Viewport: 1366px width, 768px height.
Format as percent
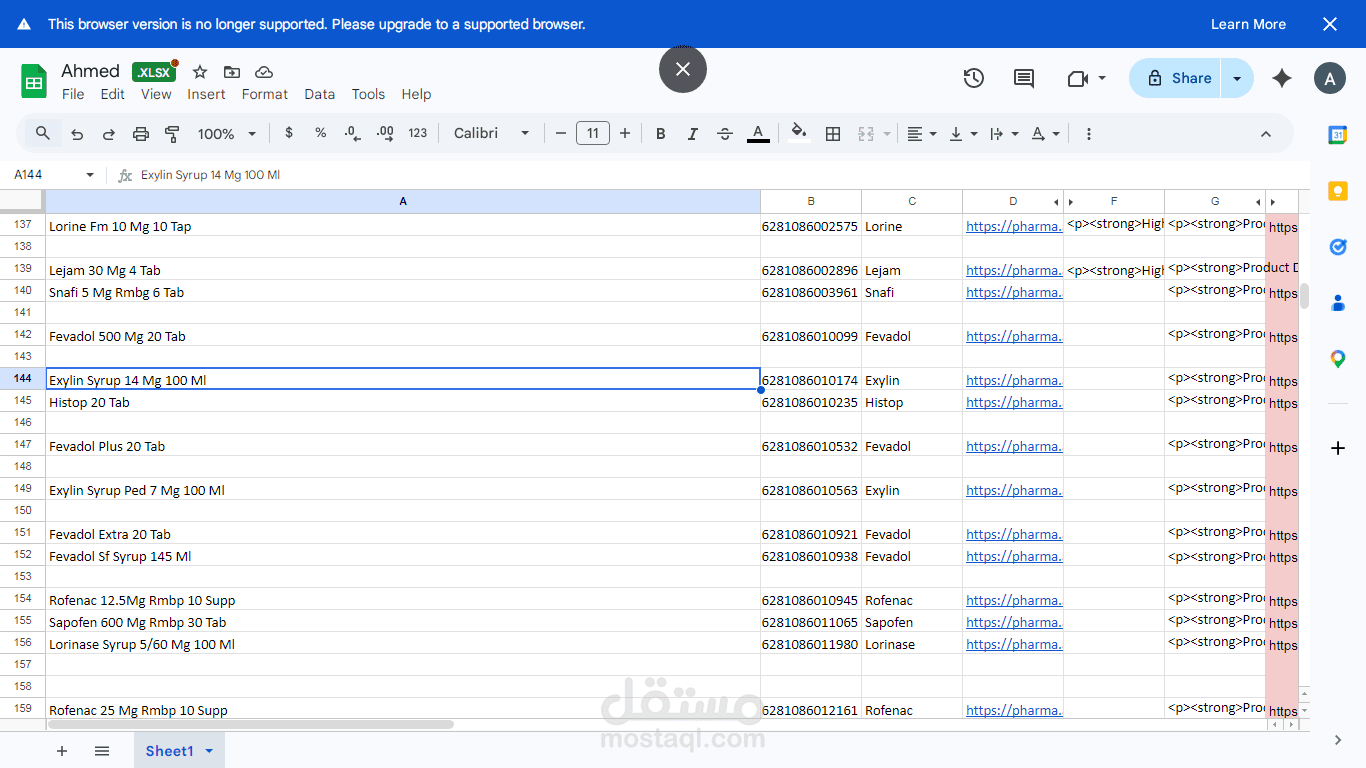321,133
